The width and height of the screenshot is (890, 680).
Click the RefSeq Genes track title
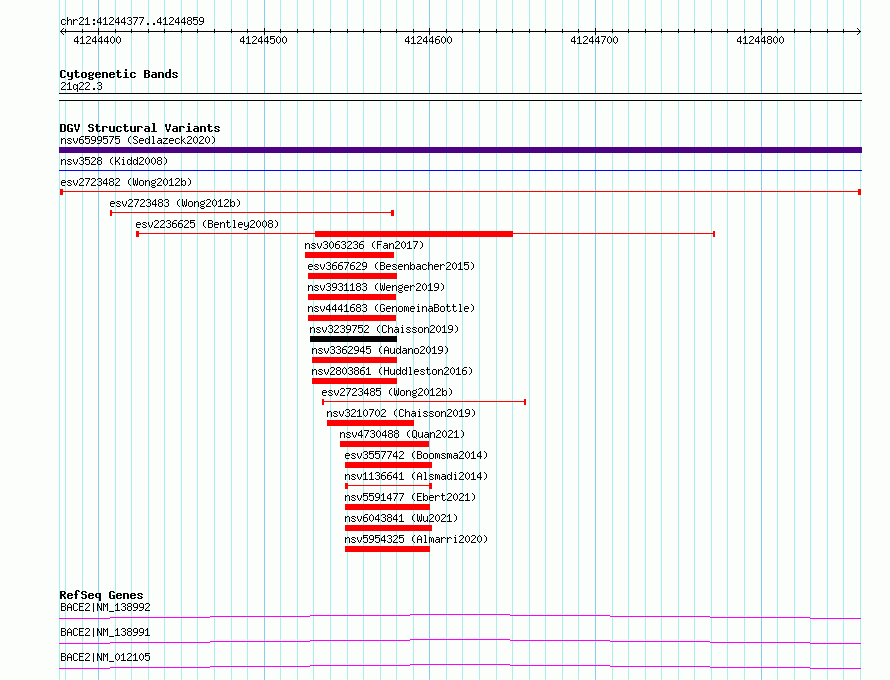[x=101, y=595]
